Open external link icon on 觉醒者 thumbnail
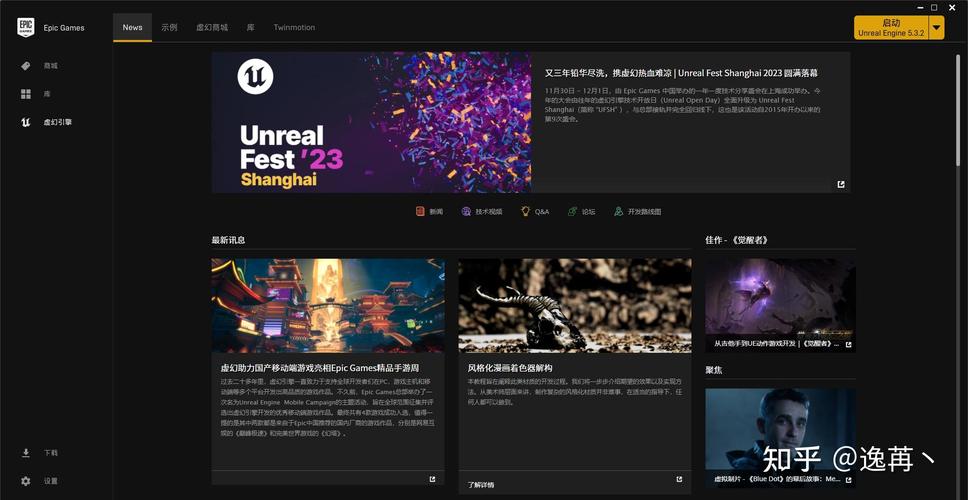This screenshot has height=500, width=968. [x=848, y=344]
